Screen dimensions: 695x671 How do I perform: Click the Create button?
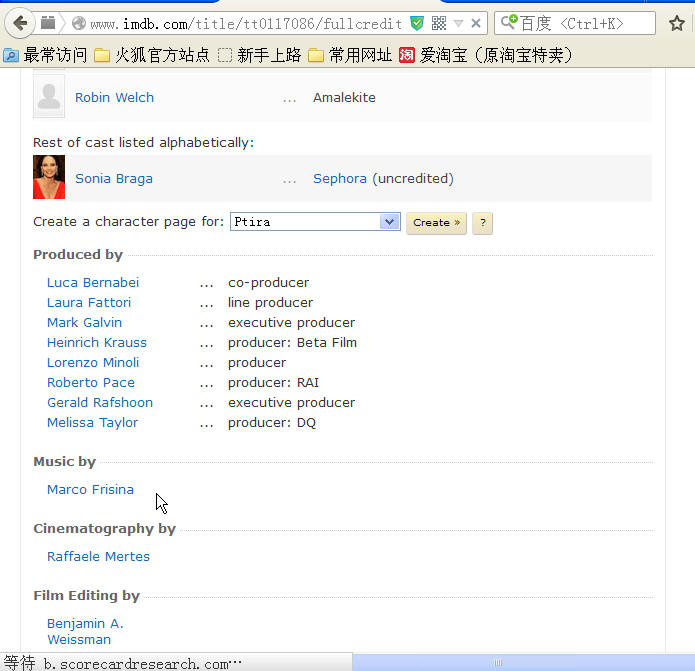(436, 222)
